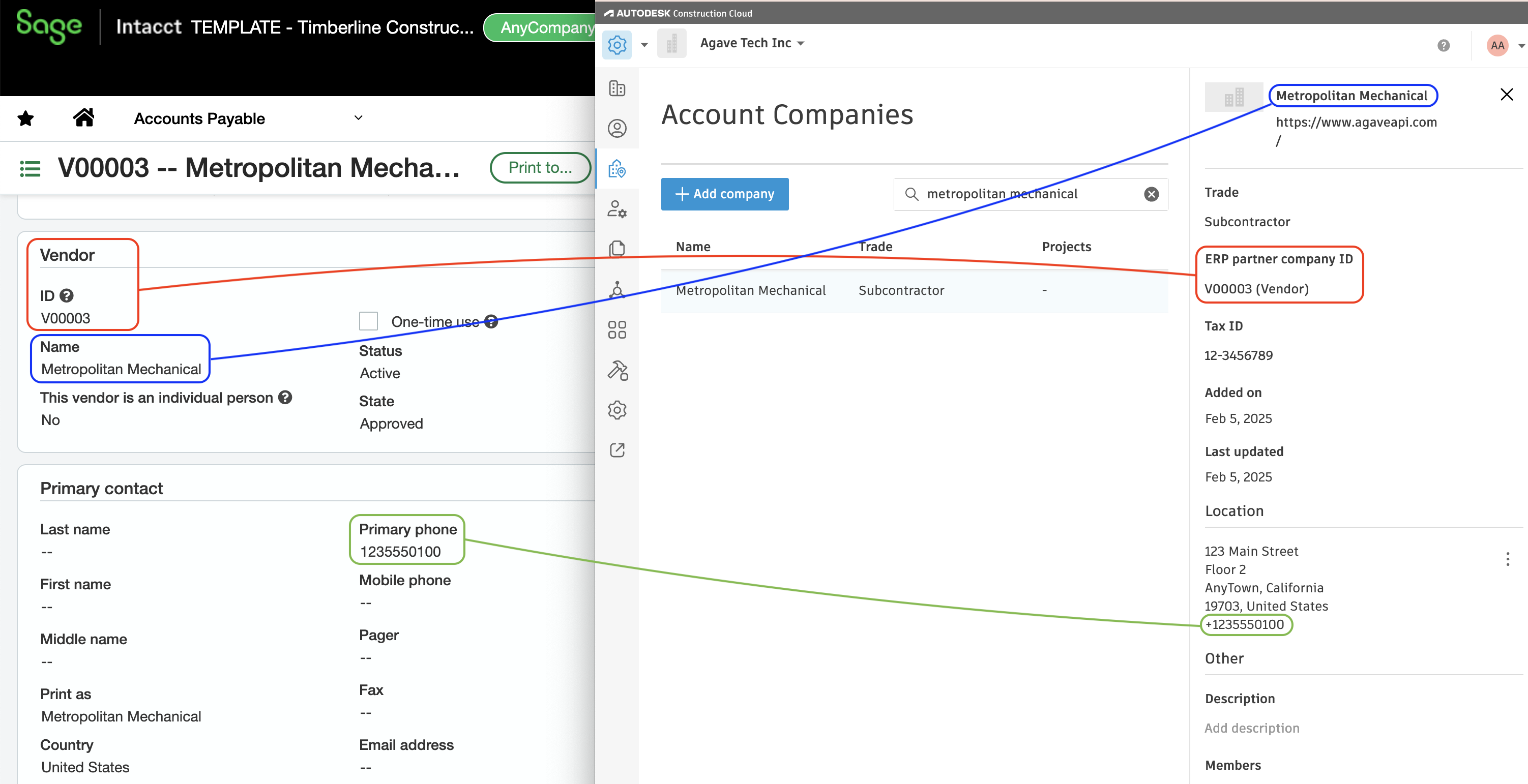The image size is (1528, 784).
Task: Click Print as value Metropolitan Mechanical
Action: coord(121,716)
